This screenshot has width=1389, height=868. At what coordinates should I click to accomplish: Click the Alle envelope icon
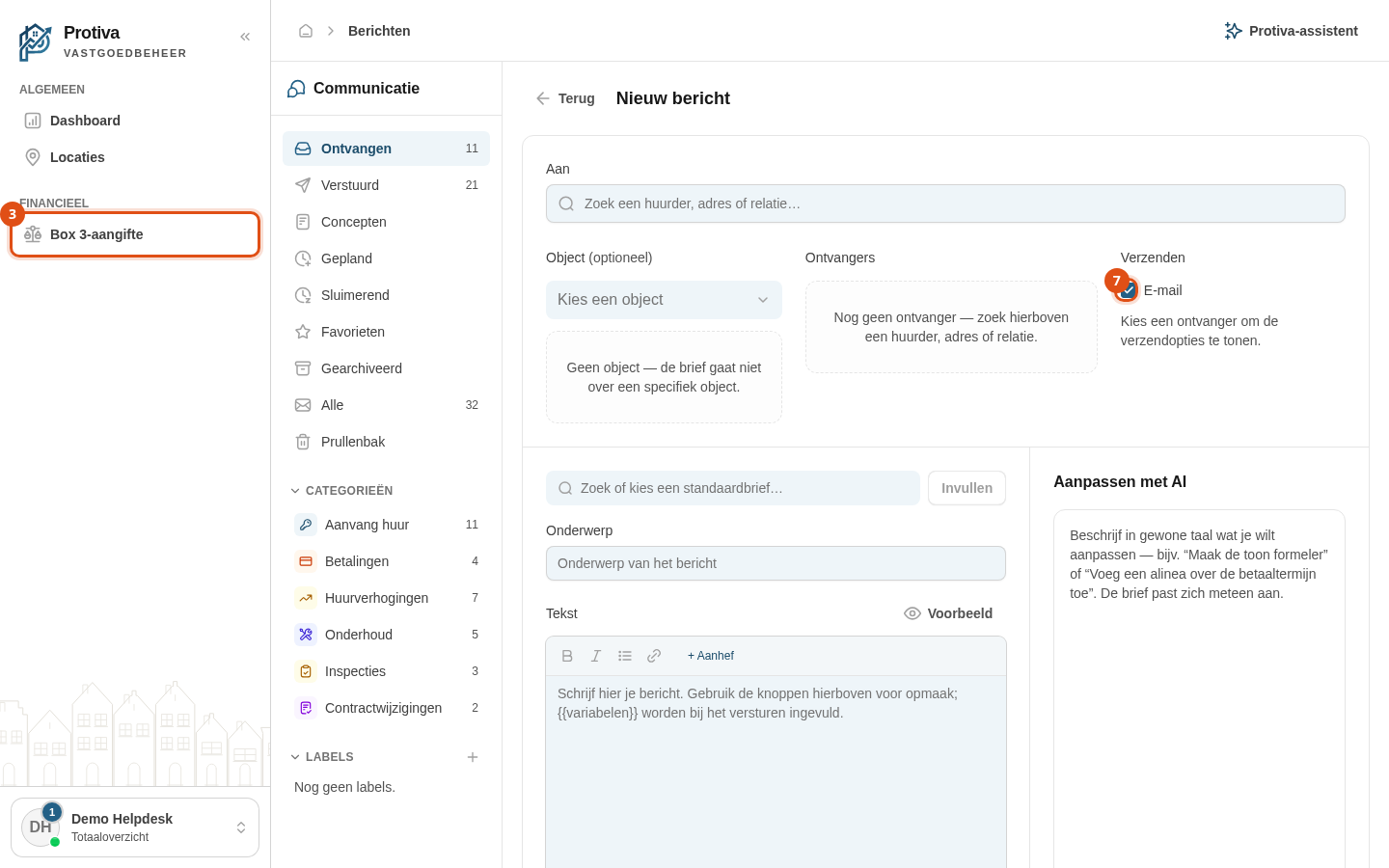pyautogui.click(x=303, y=405)
